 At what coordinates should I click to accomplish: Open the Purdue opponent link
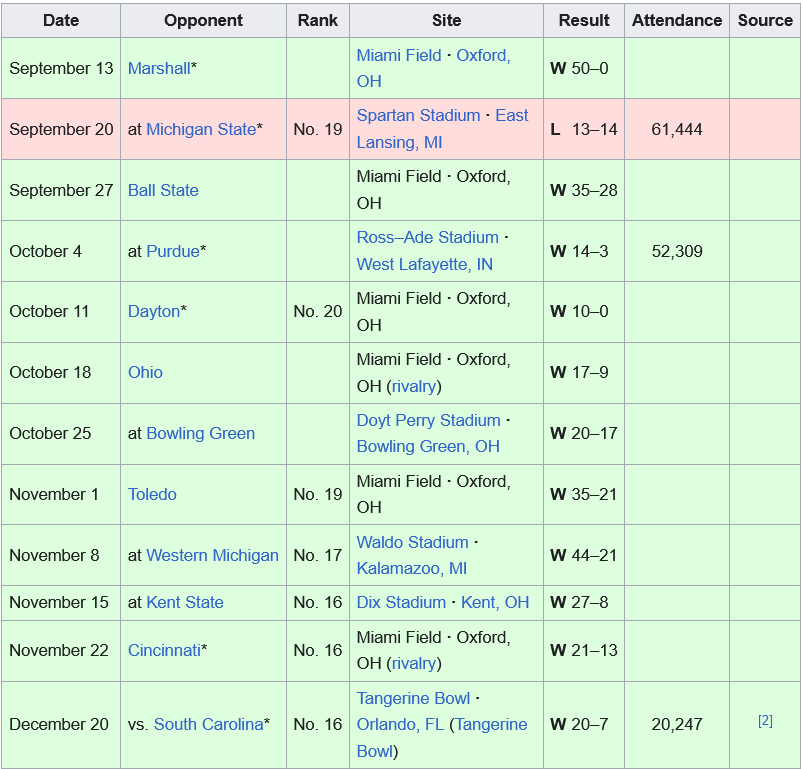pyautogui.click(x=173, y=251)
